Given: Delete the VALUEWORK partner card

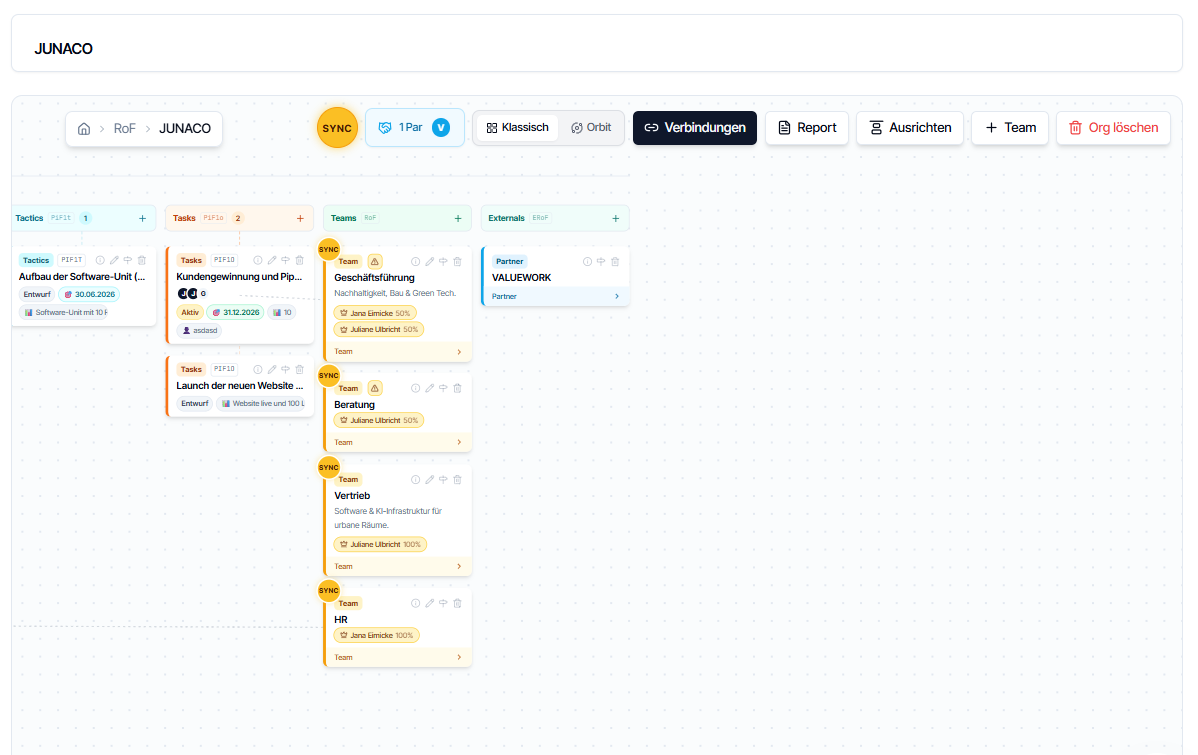Looking at the screenshot, I should (x=615, y=261).
